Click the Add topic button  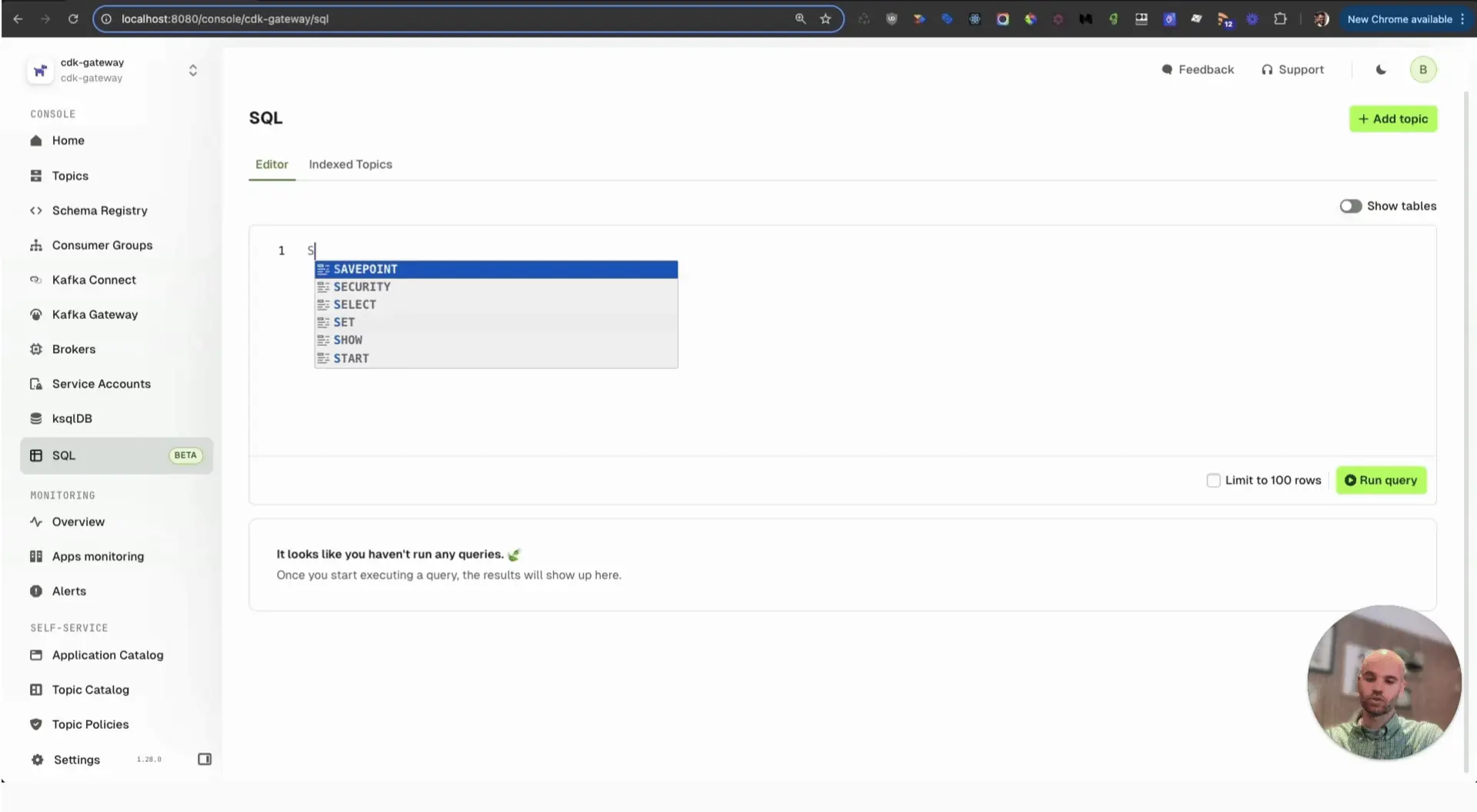[1392, 118]
